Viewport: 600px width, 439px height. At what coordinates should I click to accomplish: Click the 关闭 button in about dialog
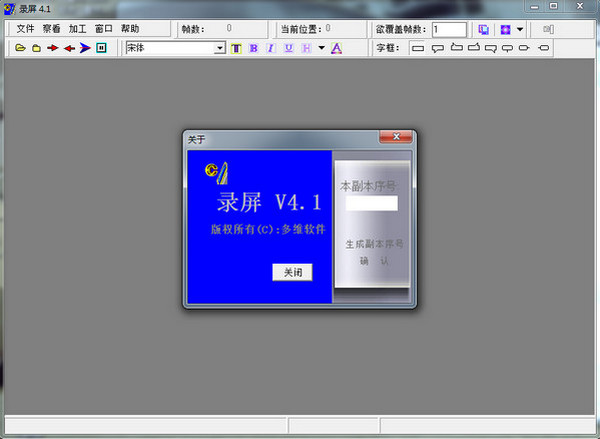click(x=292, y=272)
